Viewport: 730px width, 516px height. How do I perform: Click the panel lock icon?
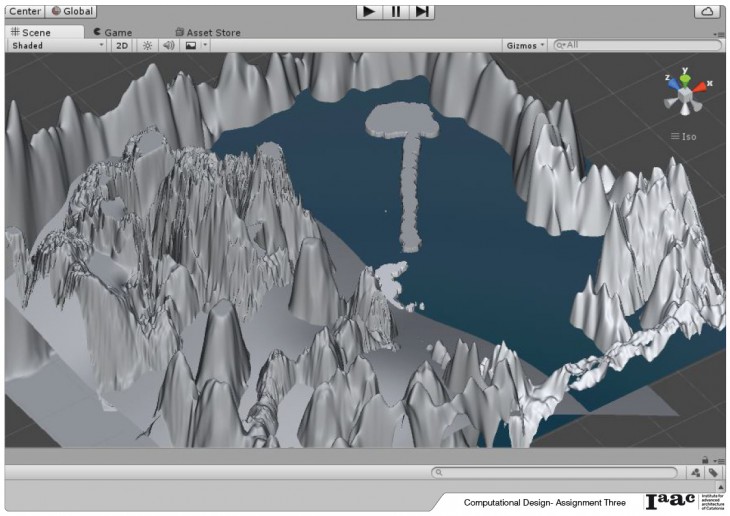706,459
